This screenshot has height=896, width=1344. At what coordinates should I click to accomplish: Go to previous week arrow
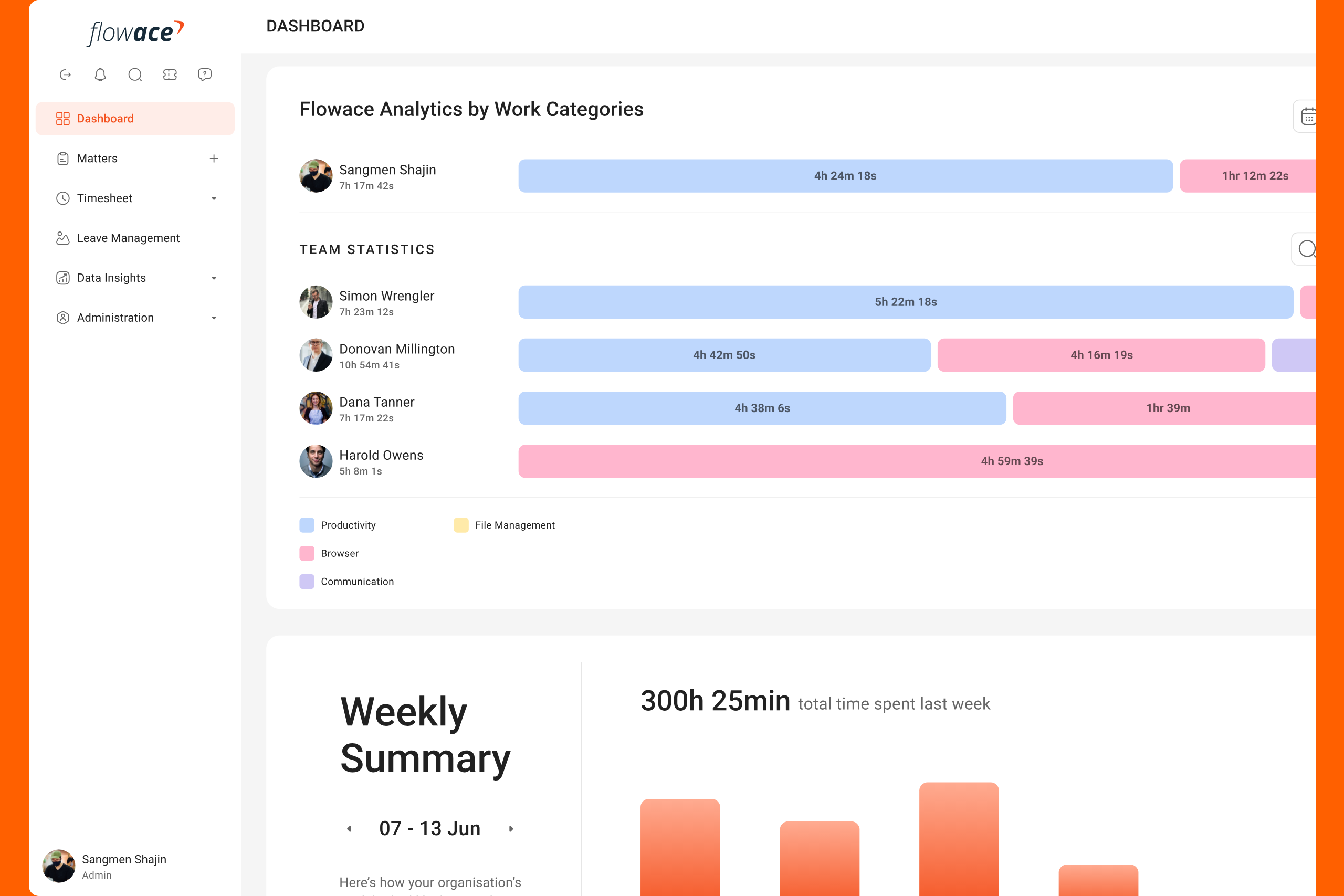pos(349,829)
